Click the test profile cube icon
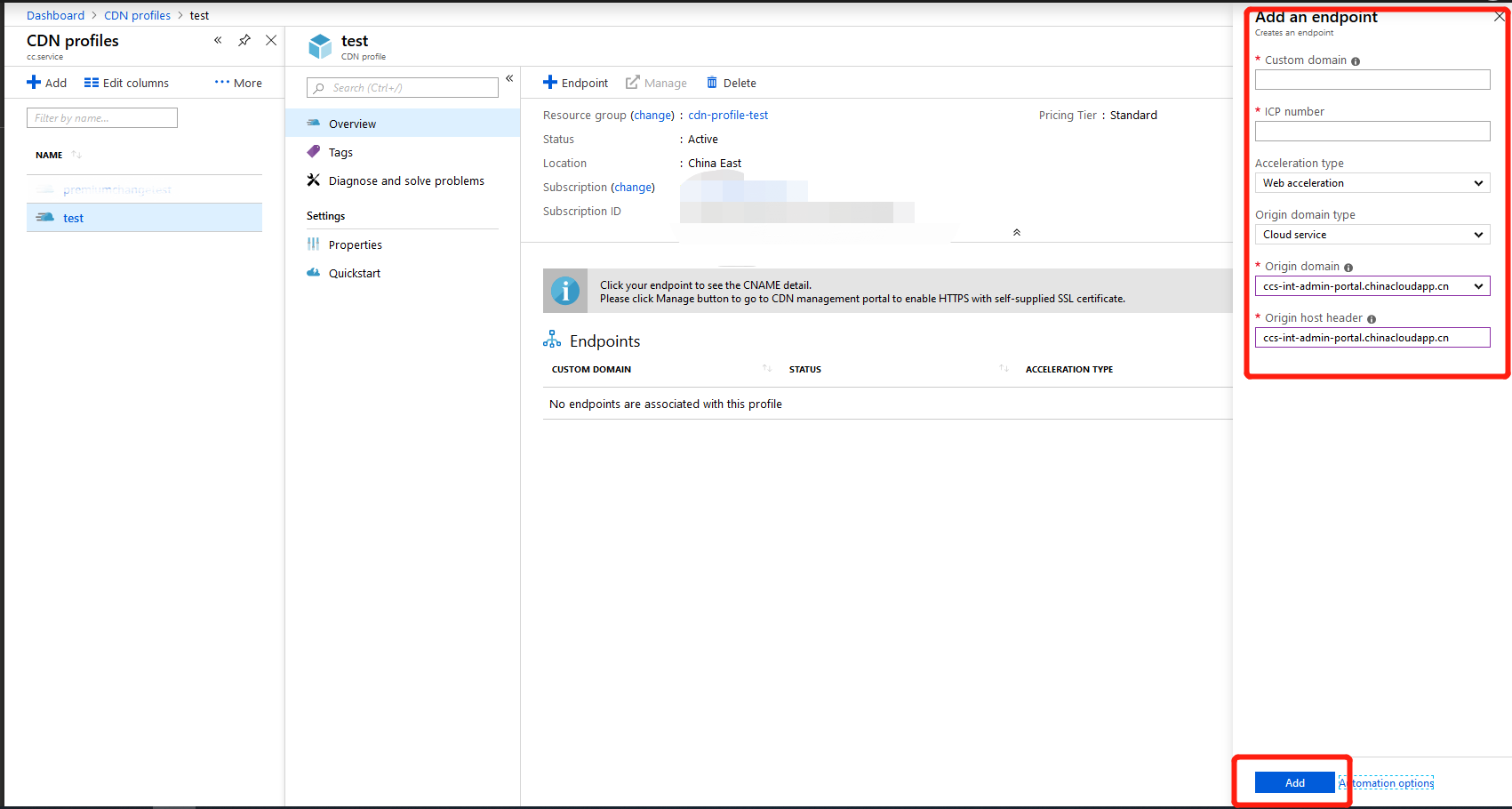This screenshot has height=809, width=1512. tap(320, 46)
